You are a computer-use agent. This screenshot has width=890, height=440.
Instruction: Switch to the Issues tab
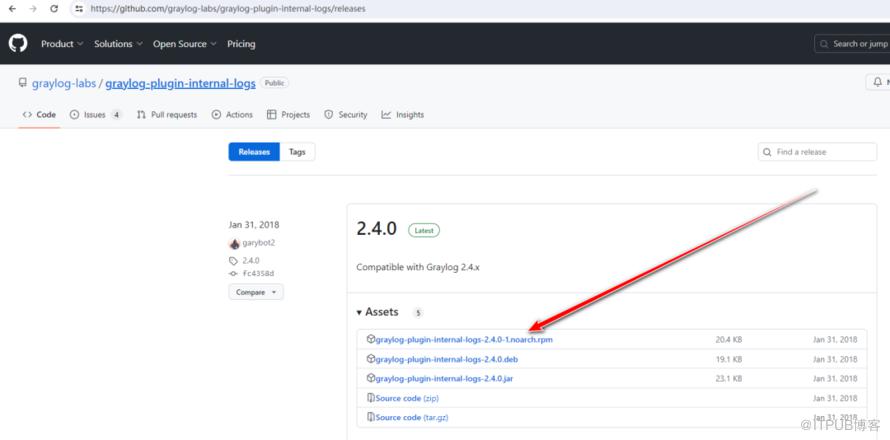tap(95, 115)
